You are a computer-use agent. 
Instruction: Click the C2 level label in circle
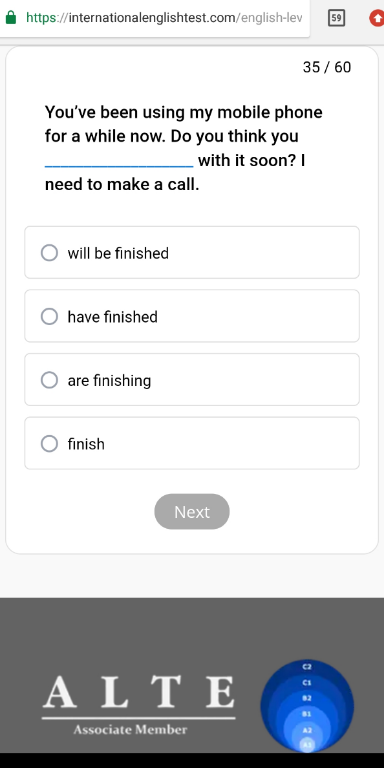pyautogui.click(x=307, y=667)
